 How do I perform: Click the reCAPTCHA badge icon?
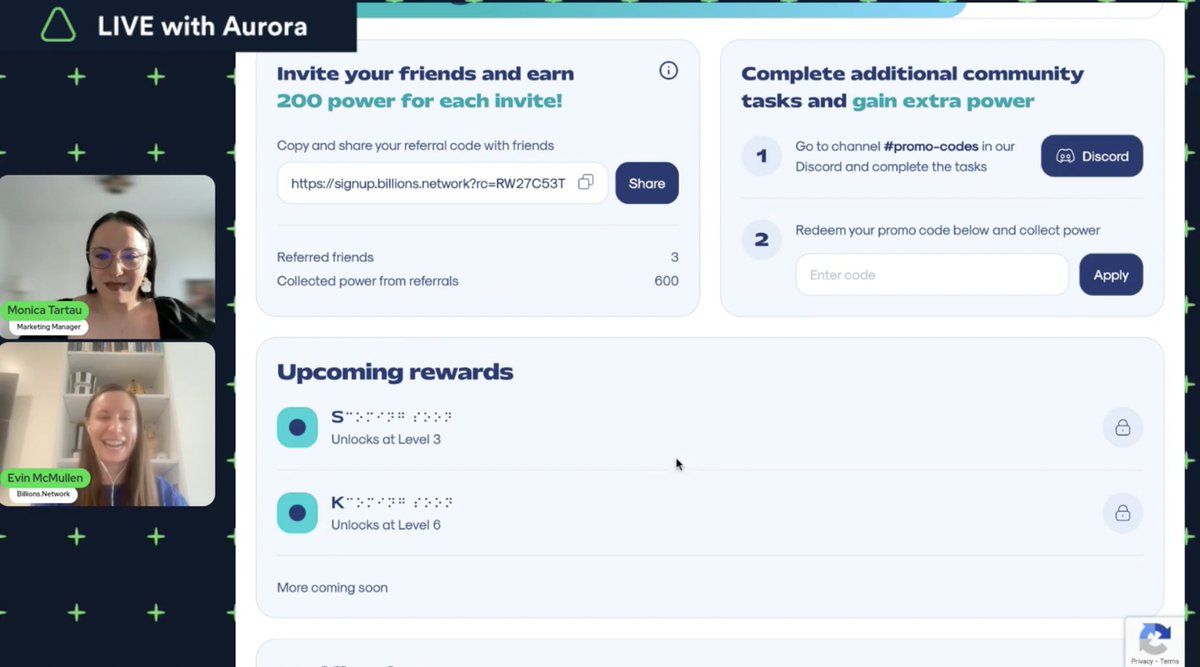coord(1155,638)
